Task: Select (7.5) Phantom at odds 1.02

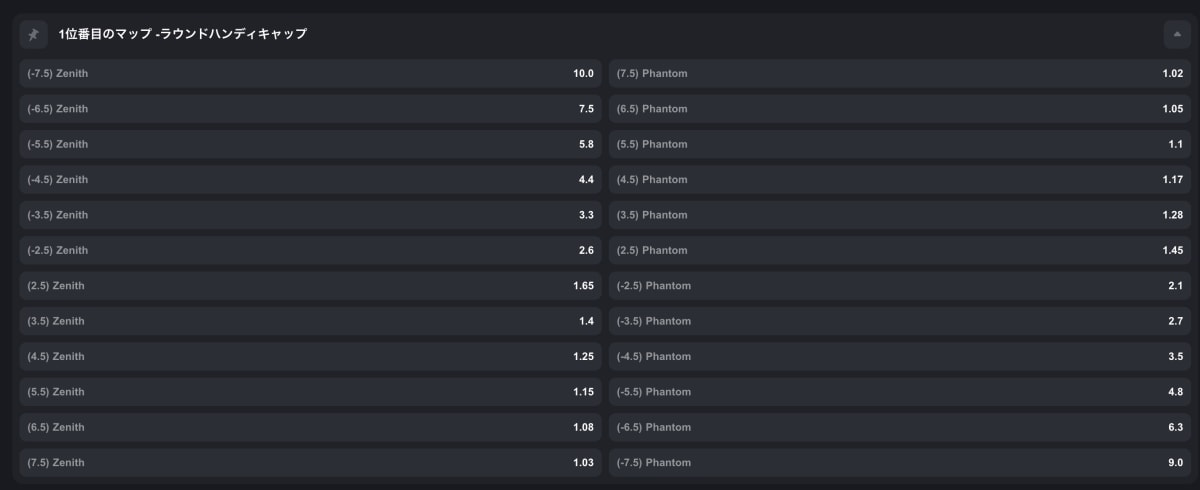Action: (900, 74)
